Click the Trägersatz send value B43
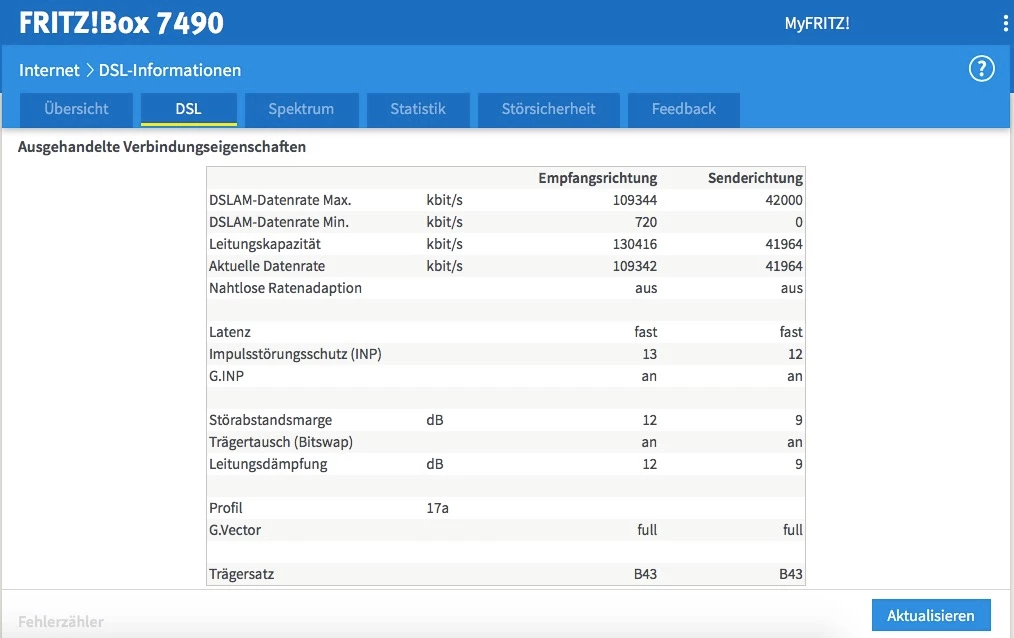 (791, 574)
